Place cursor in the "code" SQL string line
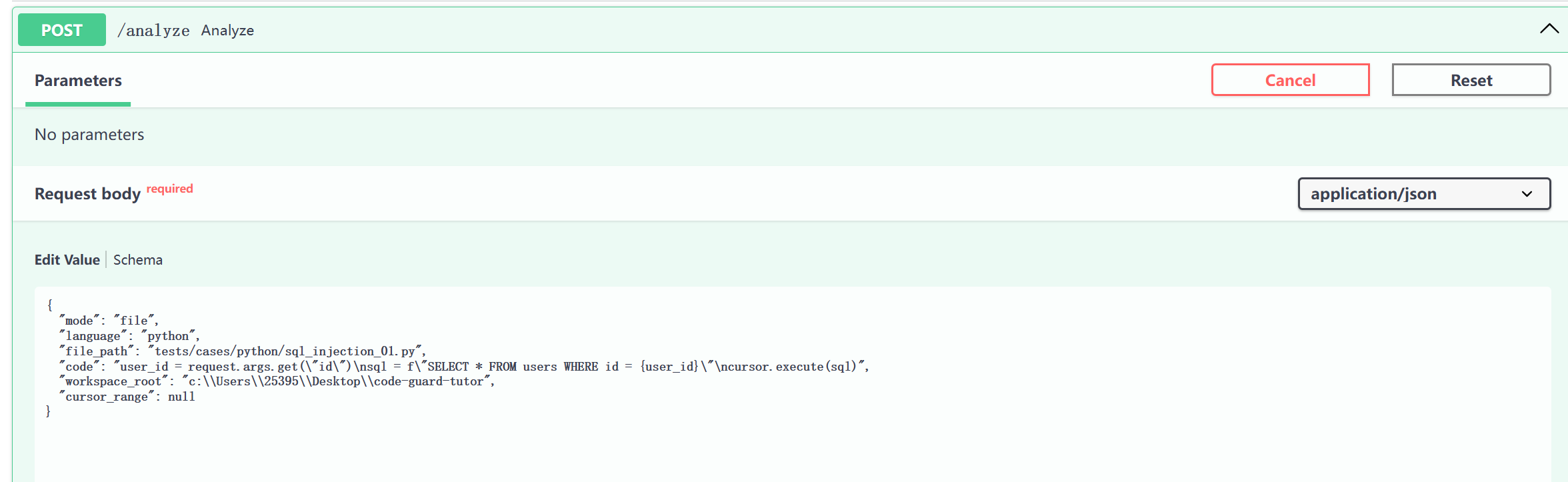This screenshot has width=1568, height=482. pos(464,367)
